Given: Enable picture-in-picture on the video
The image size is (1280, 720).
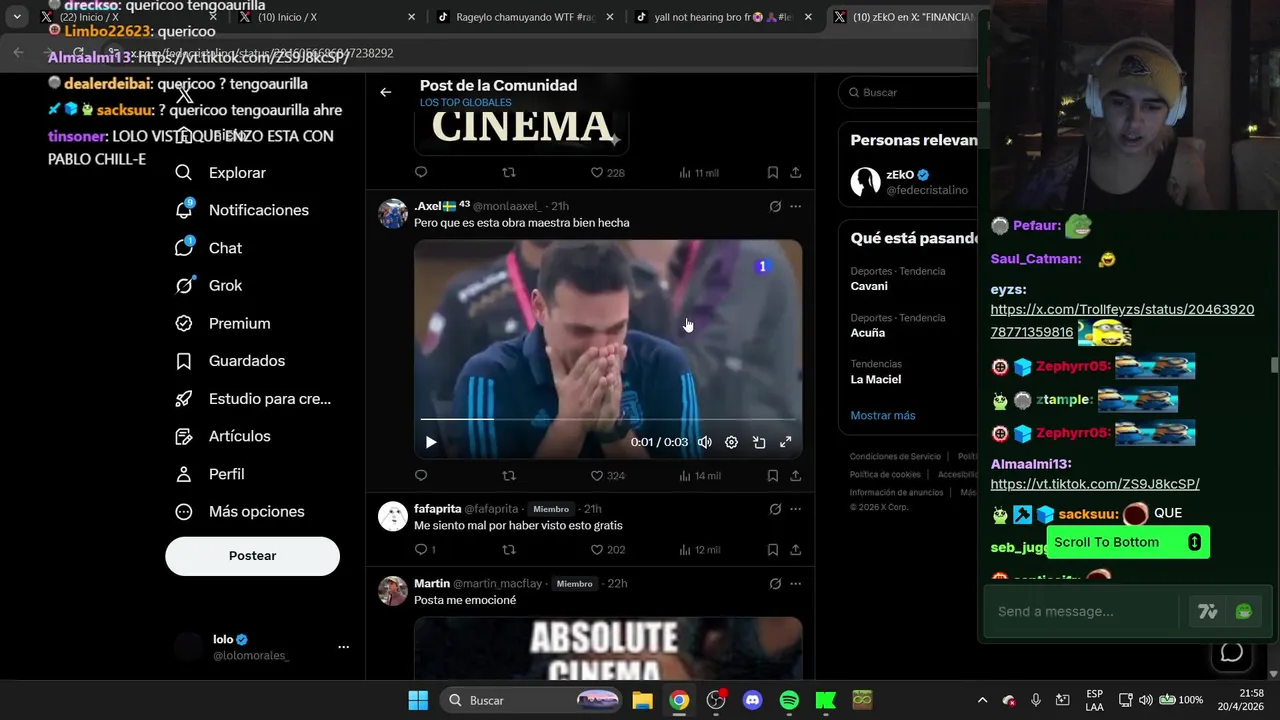Looking at the screenshot, I should pos(759,442).
